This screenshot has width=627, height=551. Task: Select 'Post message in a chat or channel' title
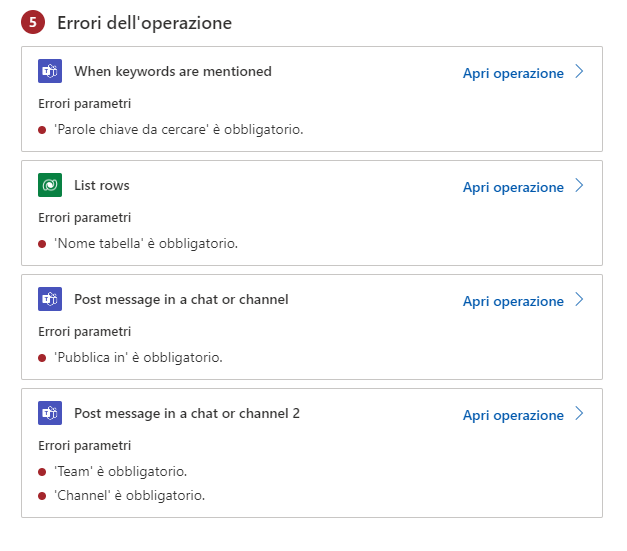pos(181,299)
